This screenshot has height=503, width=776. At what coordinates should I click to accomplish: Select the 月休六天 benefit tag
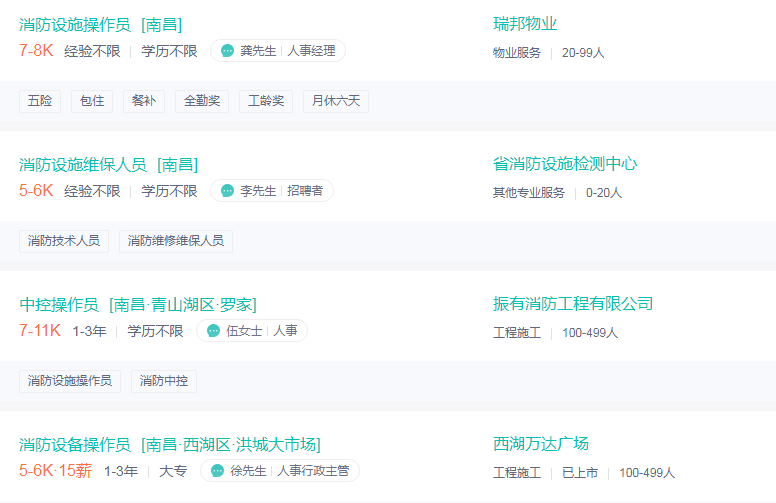336,101
